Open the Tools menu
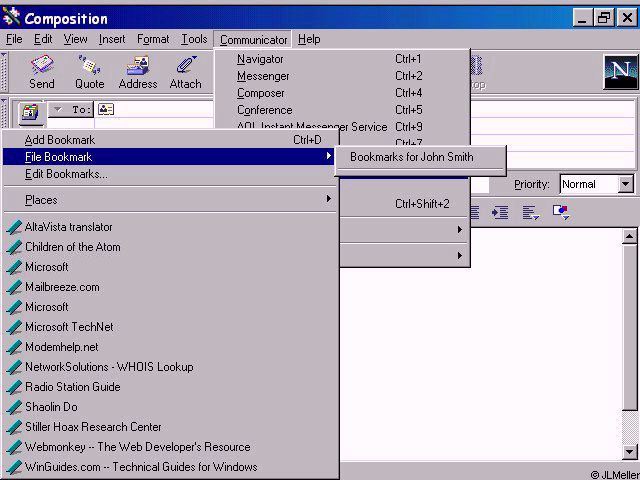 pyautogui.click(x=194, y=39)
